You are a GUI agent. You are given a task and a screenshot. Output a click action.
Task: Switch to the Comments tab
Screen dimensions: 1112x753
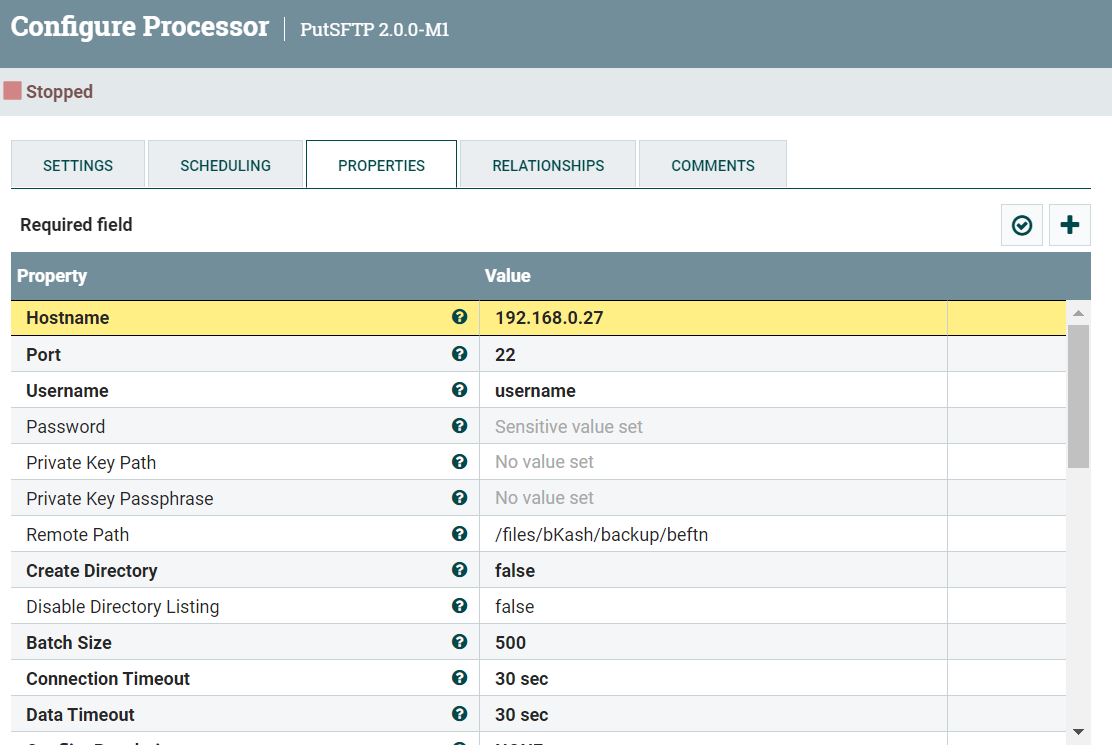click(x=712, y=165)
